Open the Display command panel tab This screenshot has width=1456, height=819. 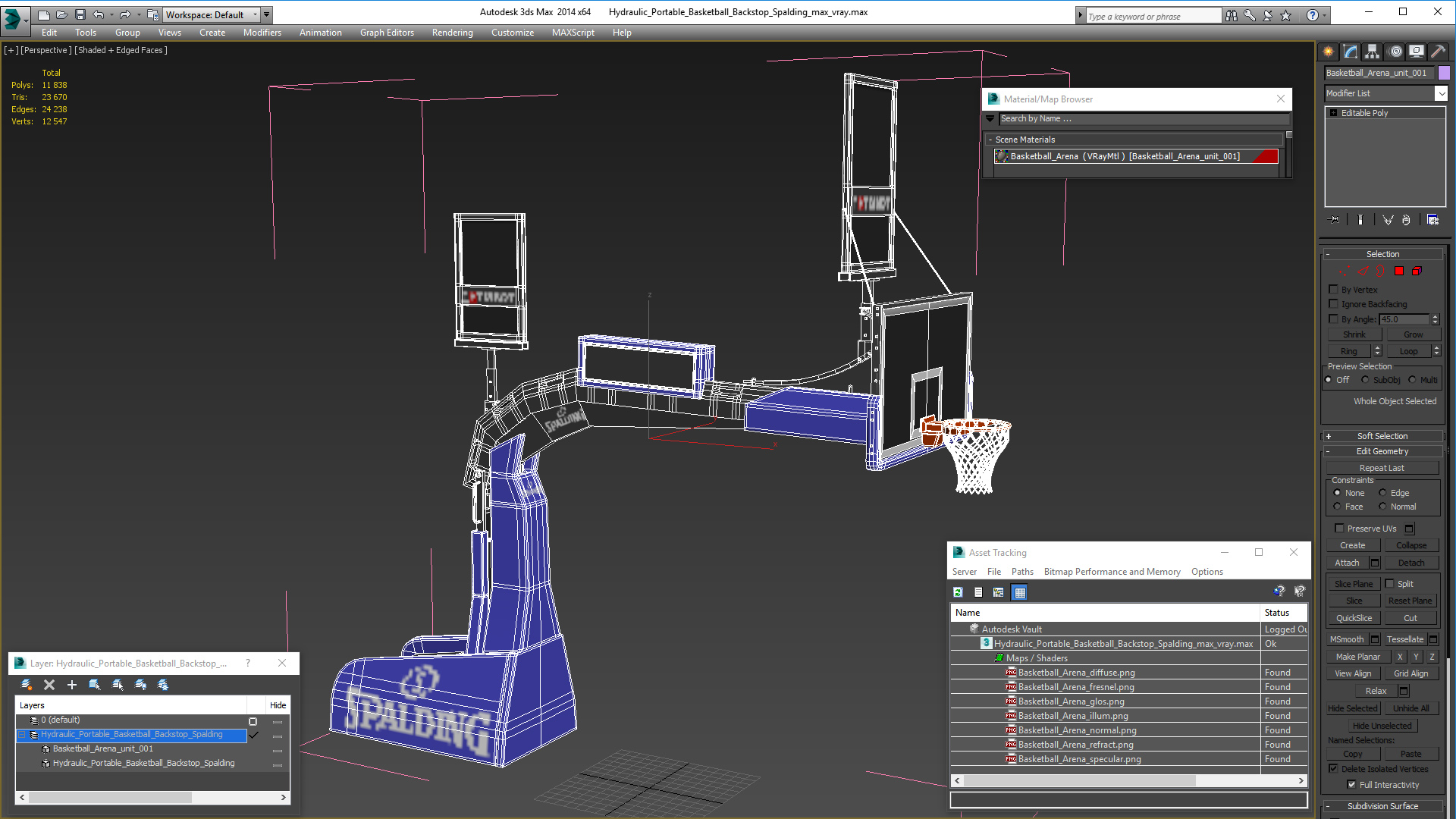(1417, 52)
